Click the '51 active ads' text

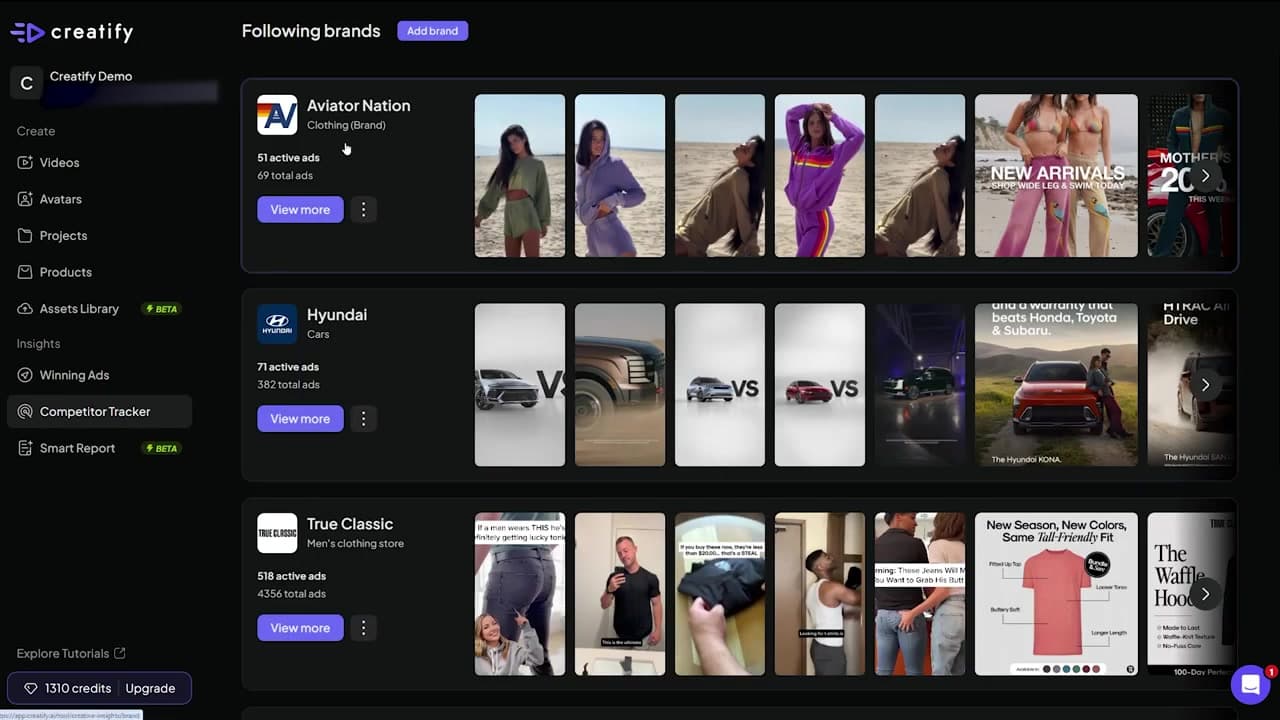click(x=288, y=158)
